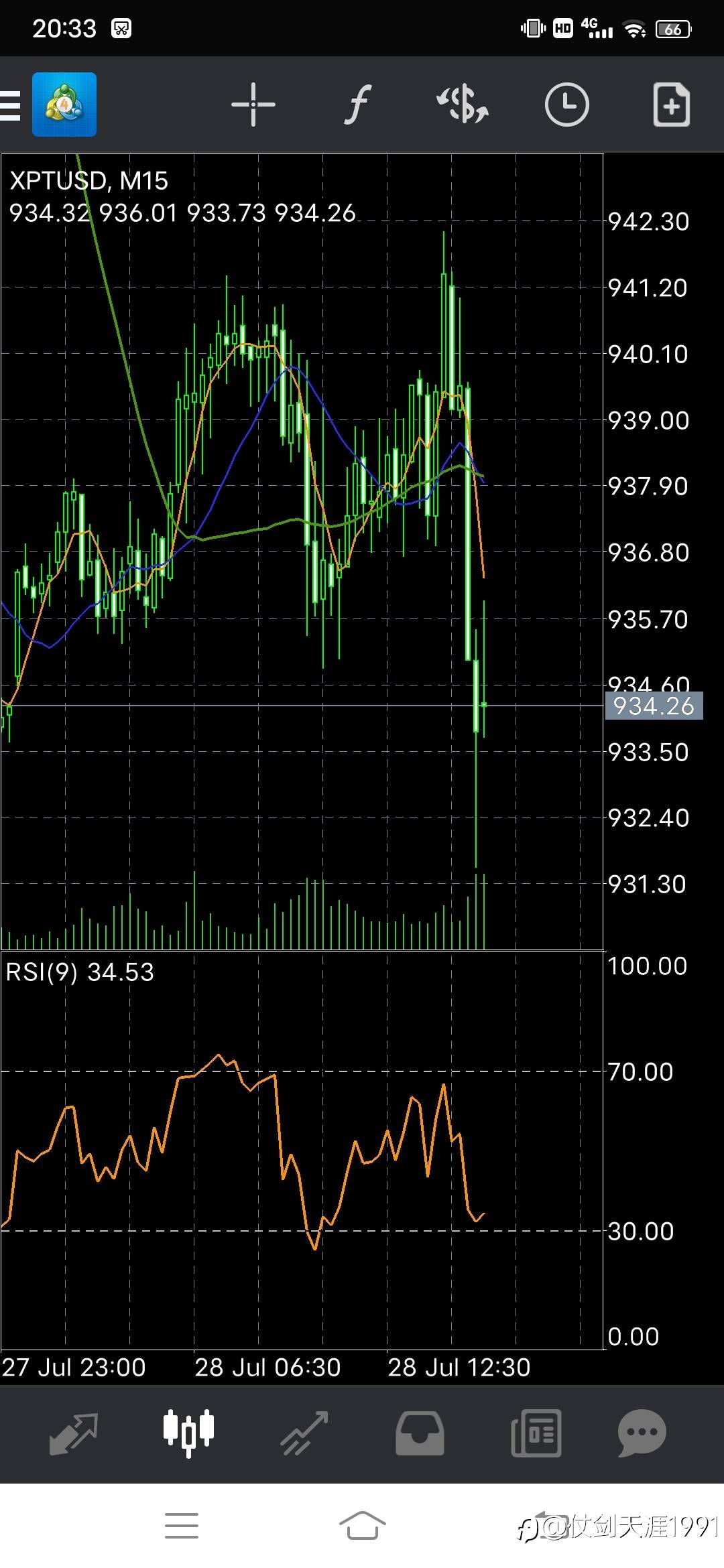Switch to the Trade tab
Viewport: 724px width, 1568px height.
304,1433
